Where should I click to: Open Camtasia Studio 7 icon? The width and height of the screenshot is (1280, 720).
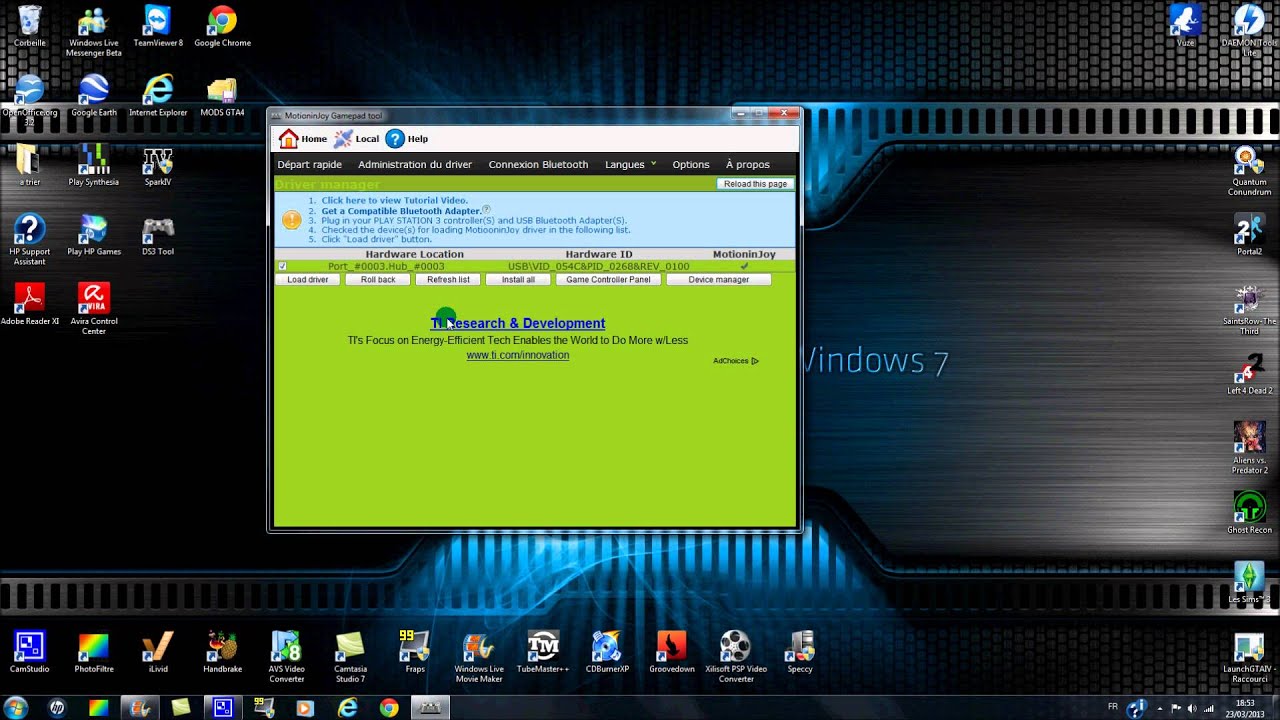click(350, 657)
